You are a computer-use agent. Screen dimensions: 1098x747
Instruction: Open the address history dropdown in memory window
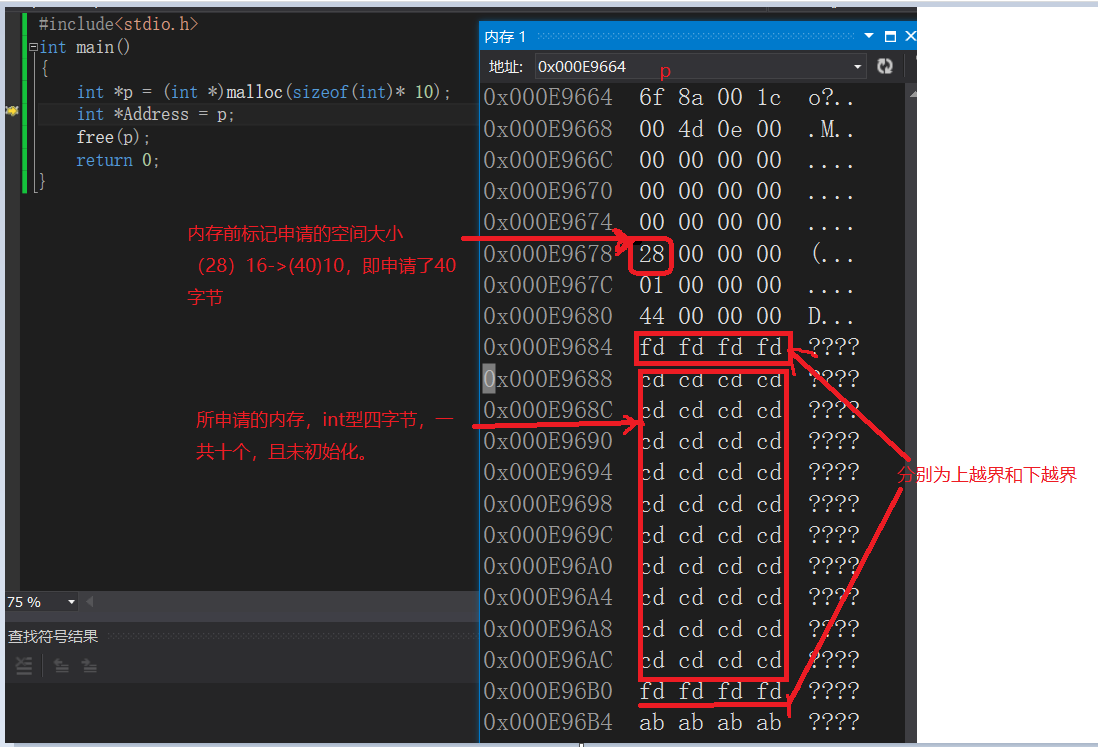pos(858,66)
